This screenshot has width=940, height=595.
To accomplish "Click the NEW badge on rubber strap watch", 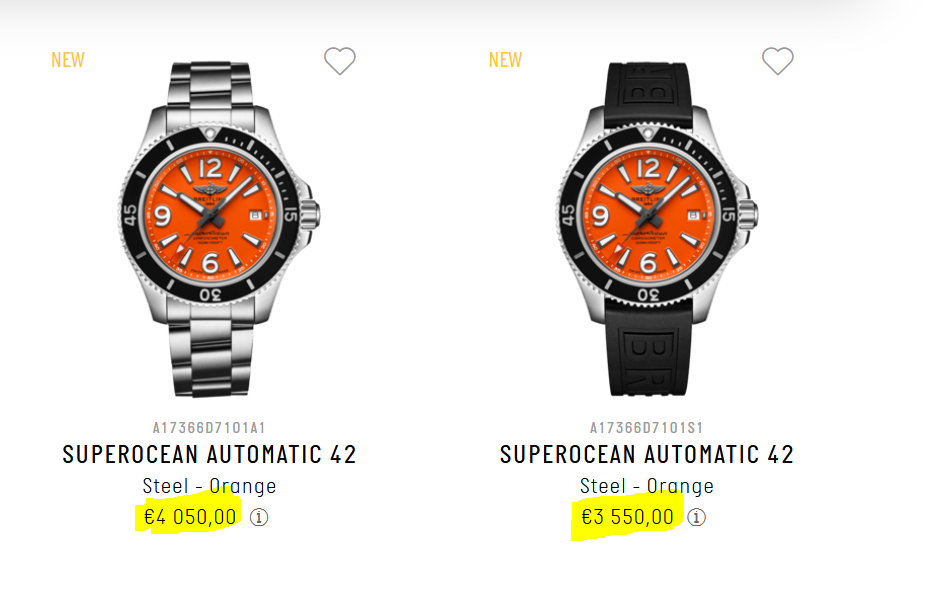I will pyautogui.click(x=505, y=60).
